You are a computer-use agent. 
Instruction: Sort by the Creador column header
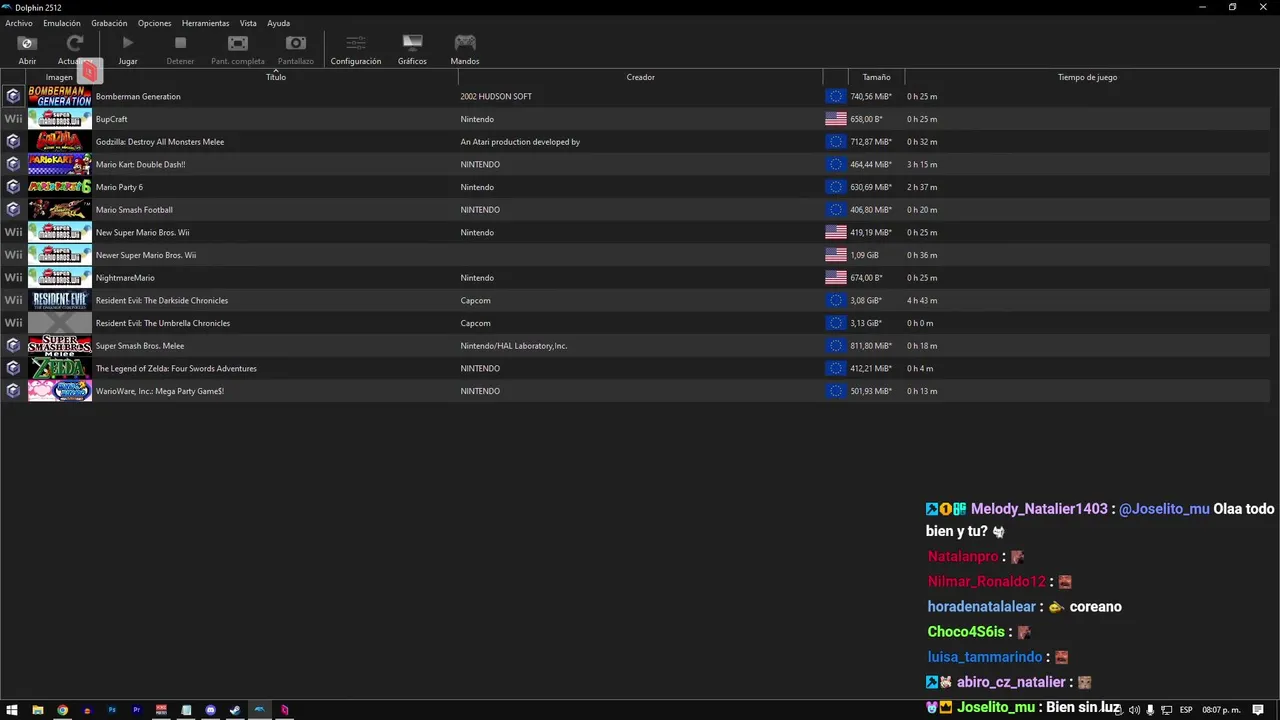click(x=641, y=77)
